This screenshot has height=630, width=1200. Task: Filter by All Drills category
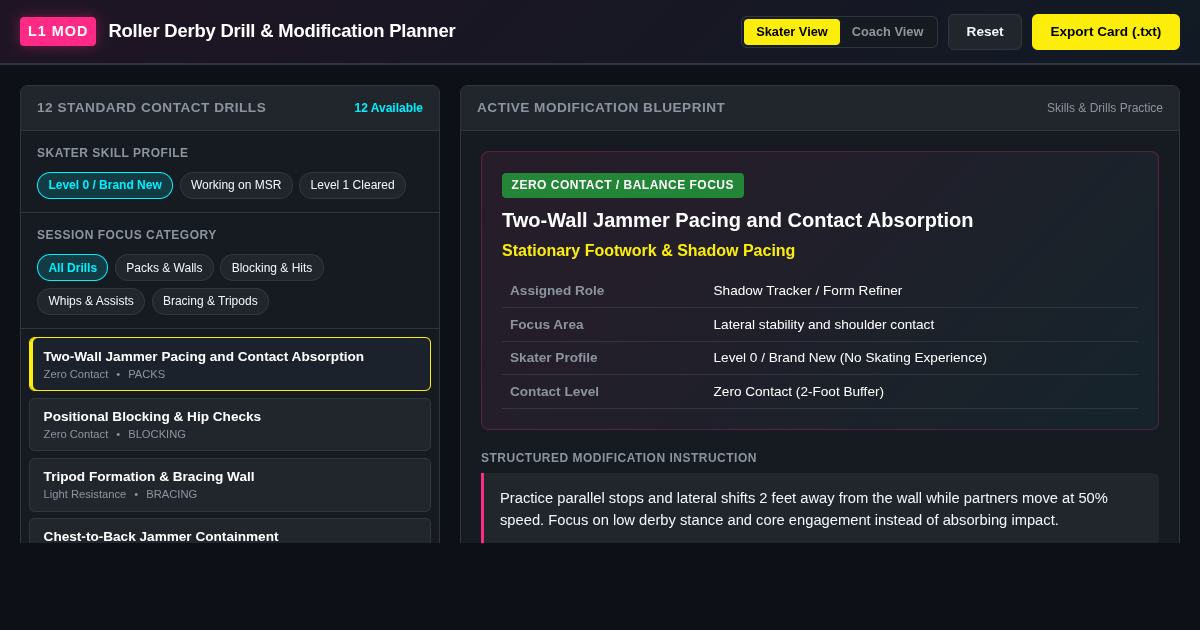click(73, 268)
